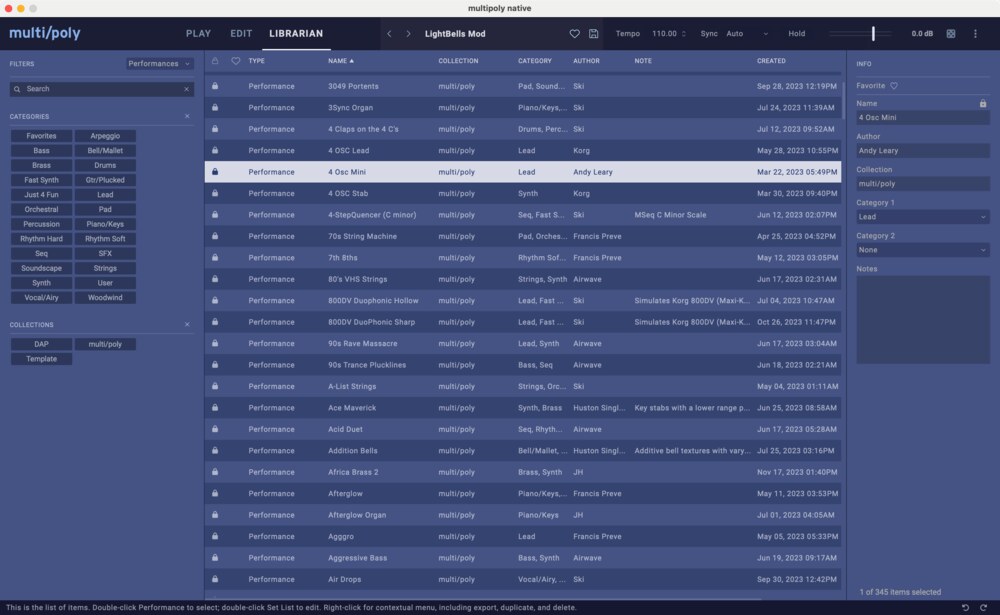This screenshot has width=1000, height=615.
Task: Open the three-dot options menu
Action: pyautogui.click(x=975, y=34)
